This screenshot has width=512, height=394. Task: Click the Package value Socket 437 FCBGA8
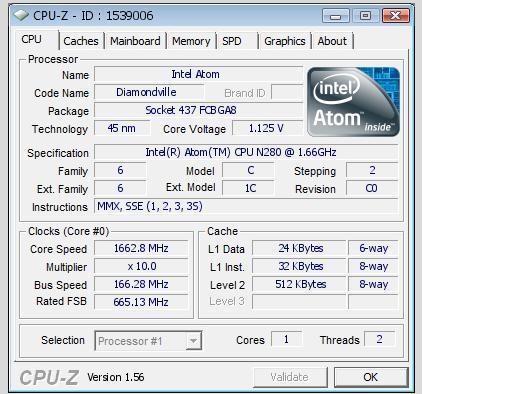point(198,110)
